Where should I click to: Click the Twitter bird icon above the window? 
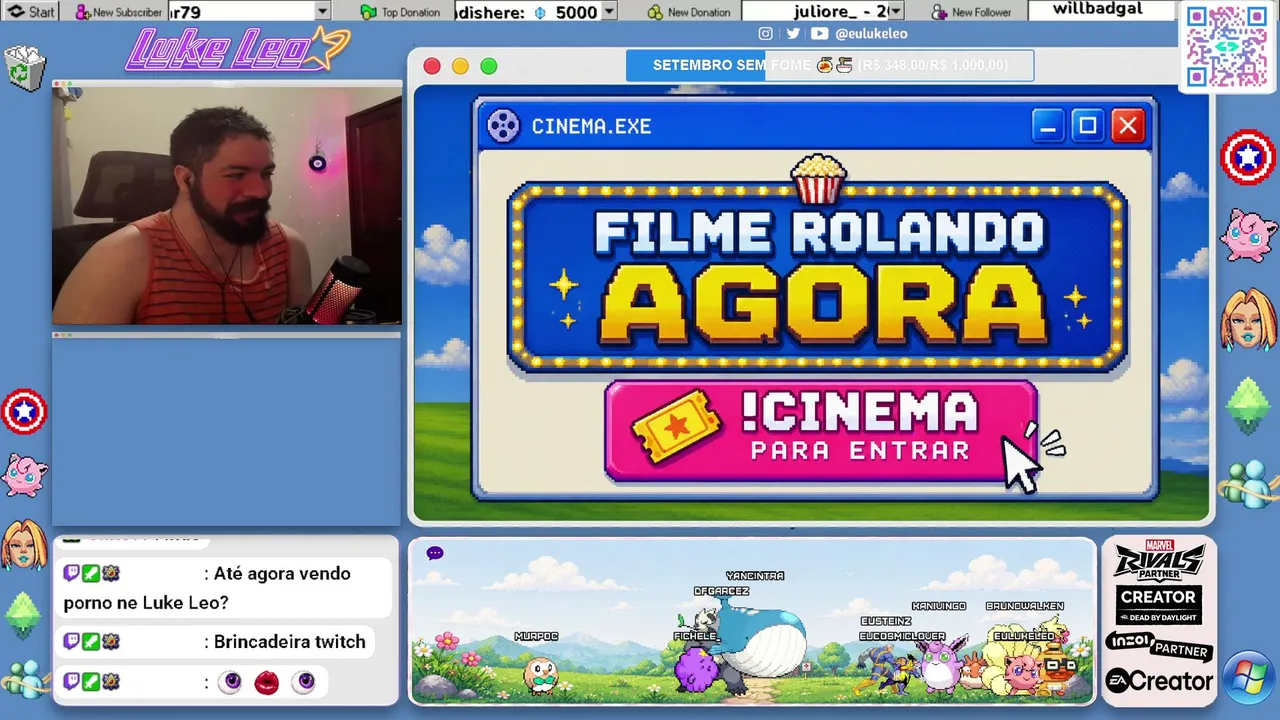coord(793,33)
